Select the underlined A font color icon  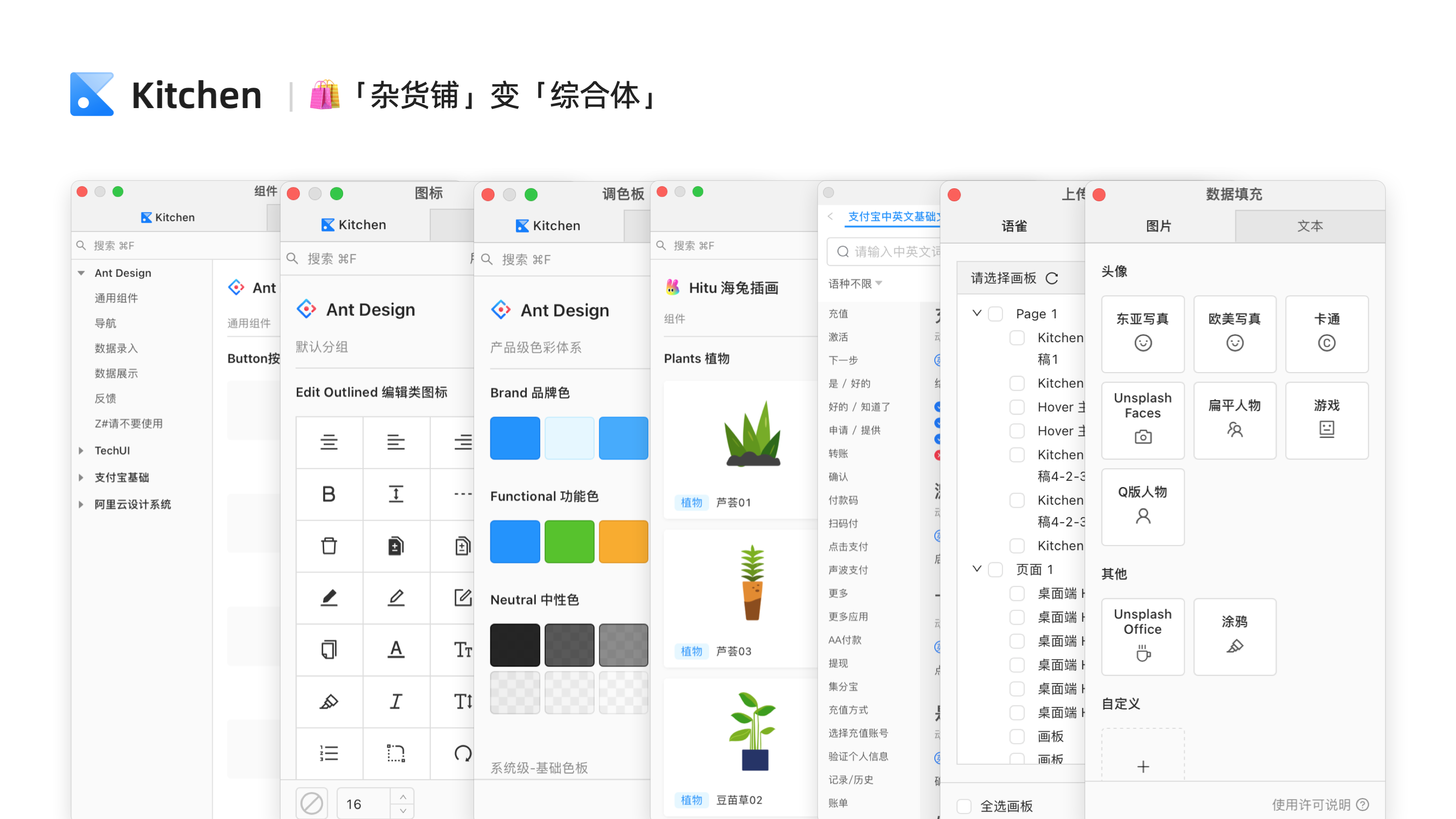coord(396,649)
